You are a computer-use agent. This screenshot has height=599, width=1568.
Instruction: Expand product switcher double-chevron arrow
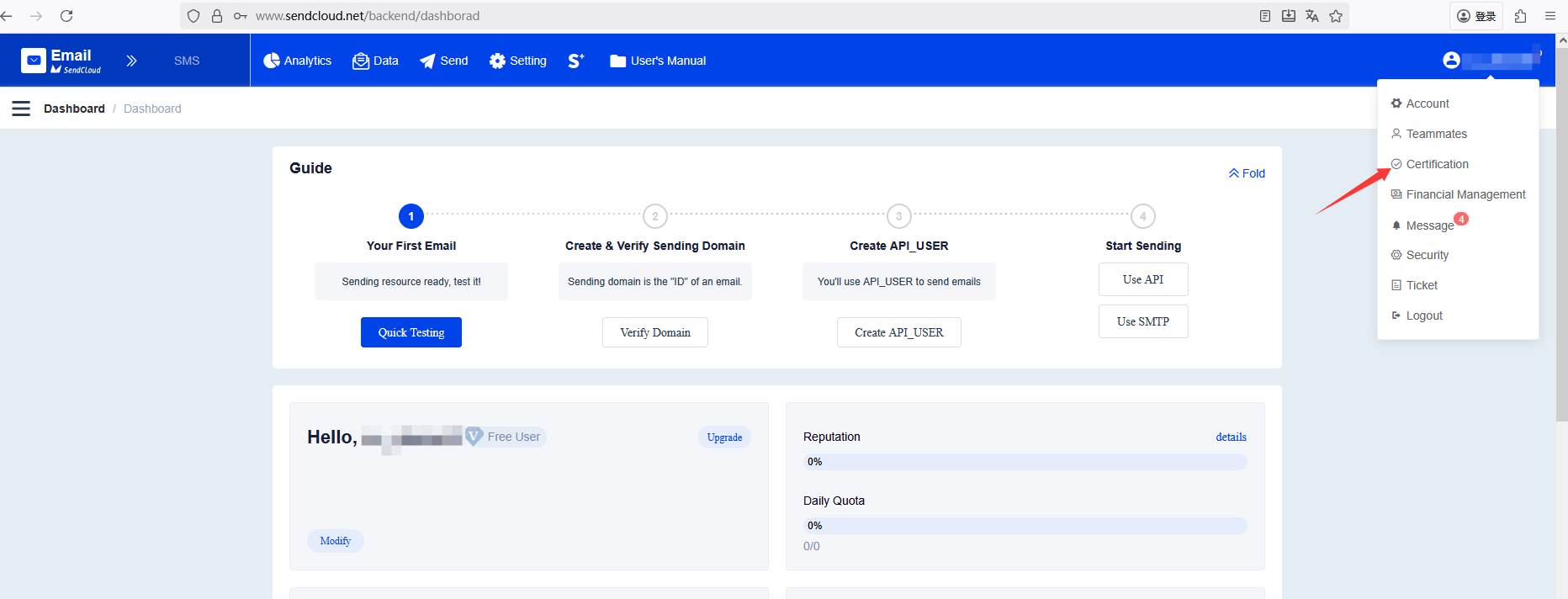point(131,61)
